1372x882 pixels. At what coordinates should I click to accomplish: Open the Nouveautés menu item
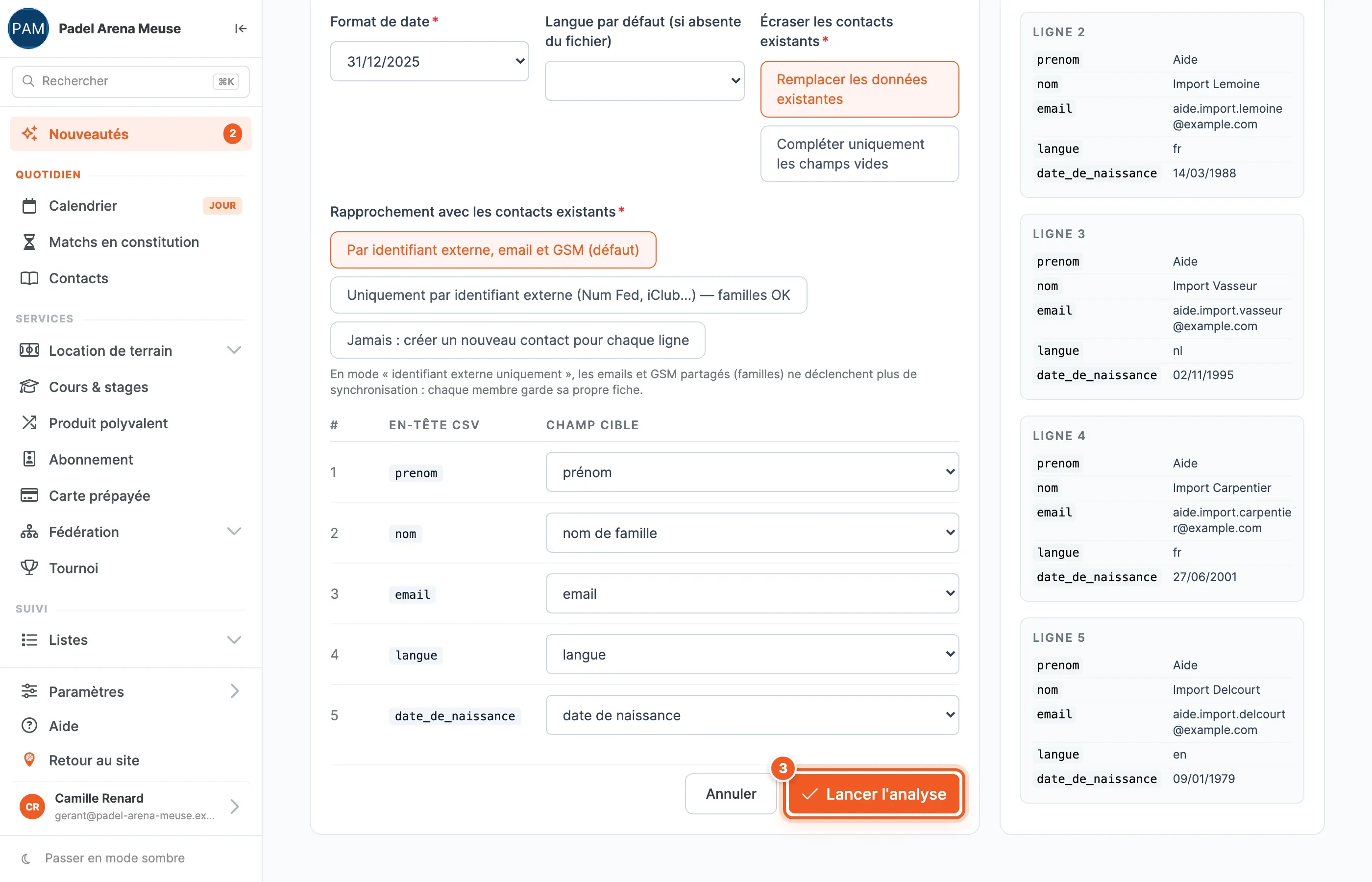pos(130,134)
